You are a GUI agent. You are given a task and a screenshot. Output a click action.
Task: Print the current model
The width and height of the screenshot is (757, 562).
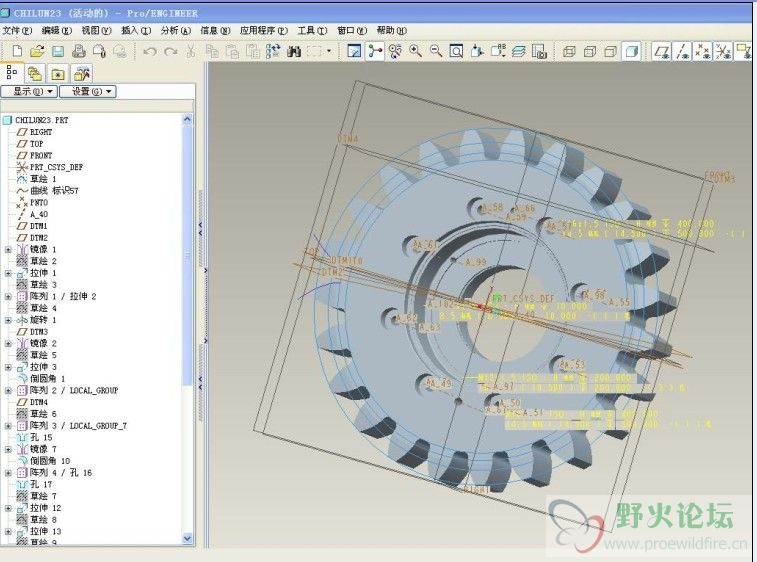click(79, 51)
